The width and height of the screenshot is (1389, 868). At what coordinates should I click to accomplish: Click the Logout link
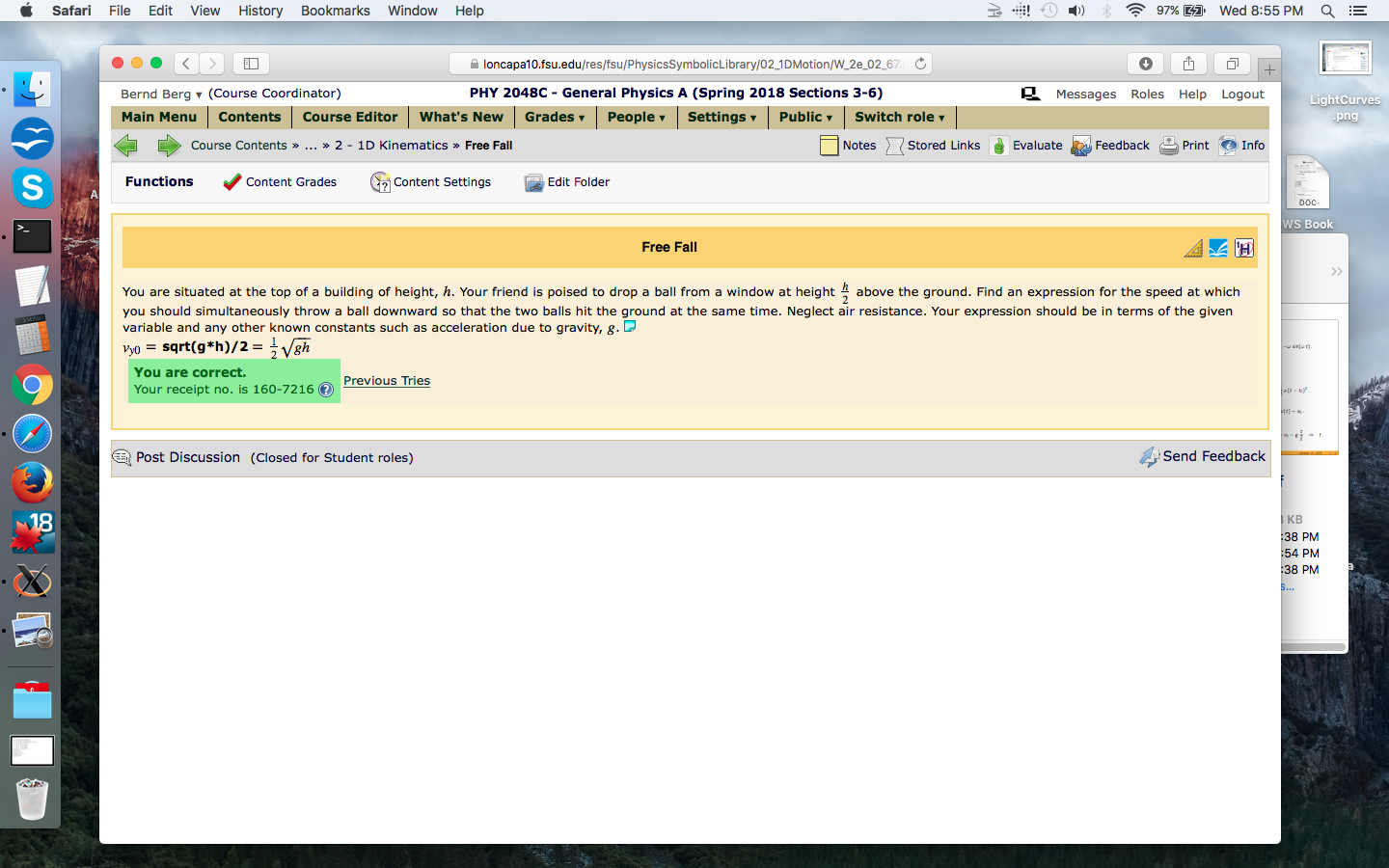click(1242, 94)
